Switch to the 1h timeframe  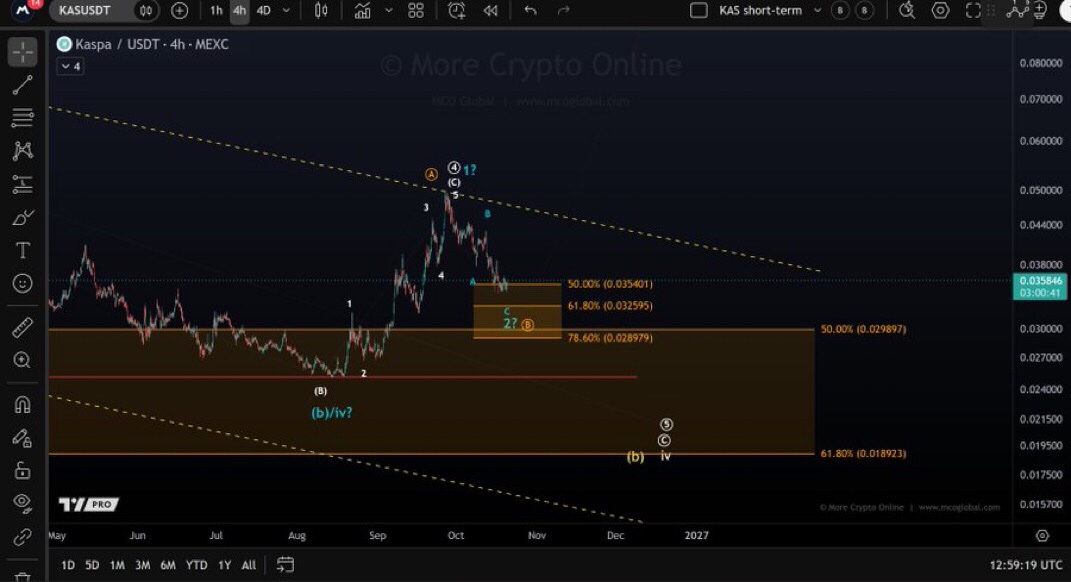pyautogui.click(x=217, y=10)
